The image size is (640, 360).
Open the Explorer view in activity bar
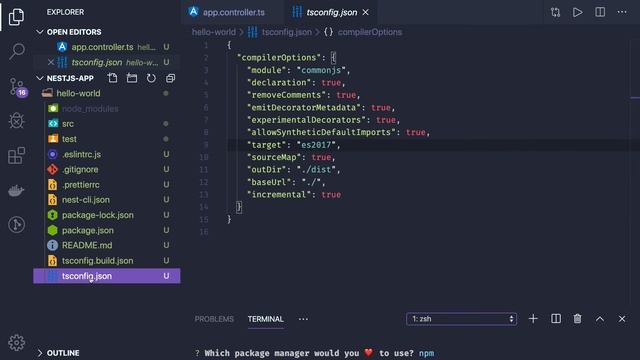point(16,17)
